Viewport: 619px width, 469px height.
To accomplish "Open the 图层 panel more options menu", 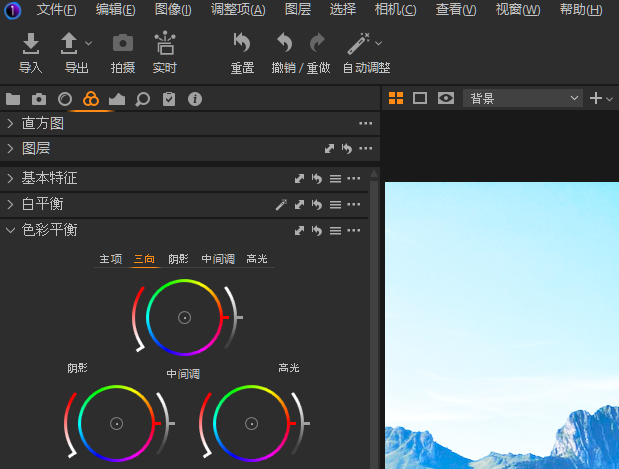I will pyautogui.click(x=366, y=148).
